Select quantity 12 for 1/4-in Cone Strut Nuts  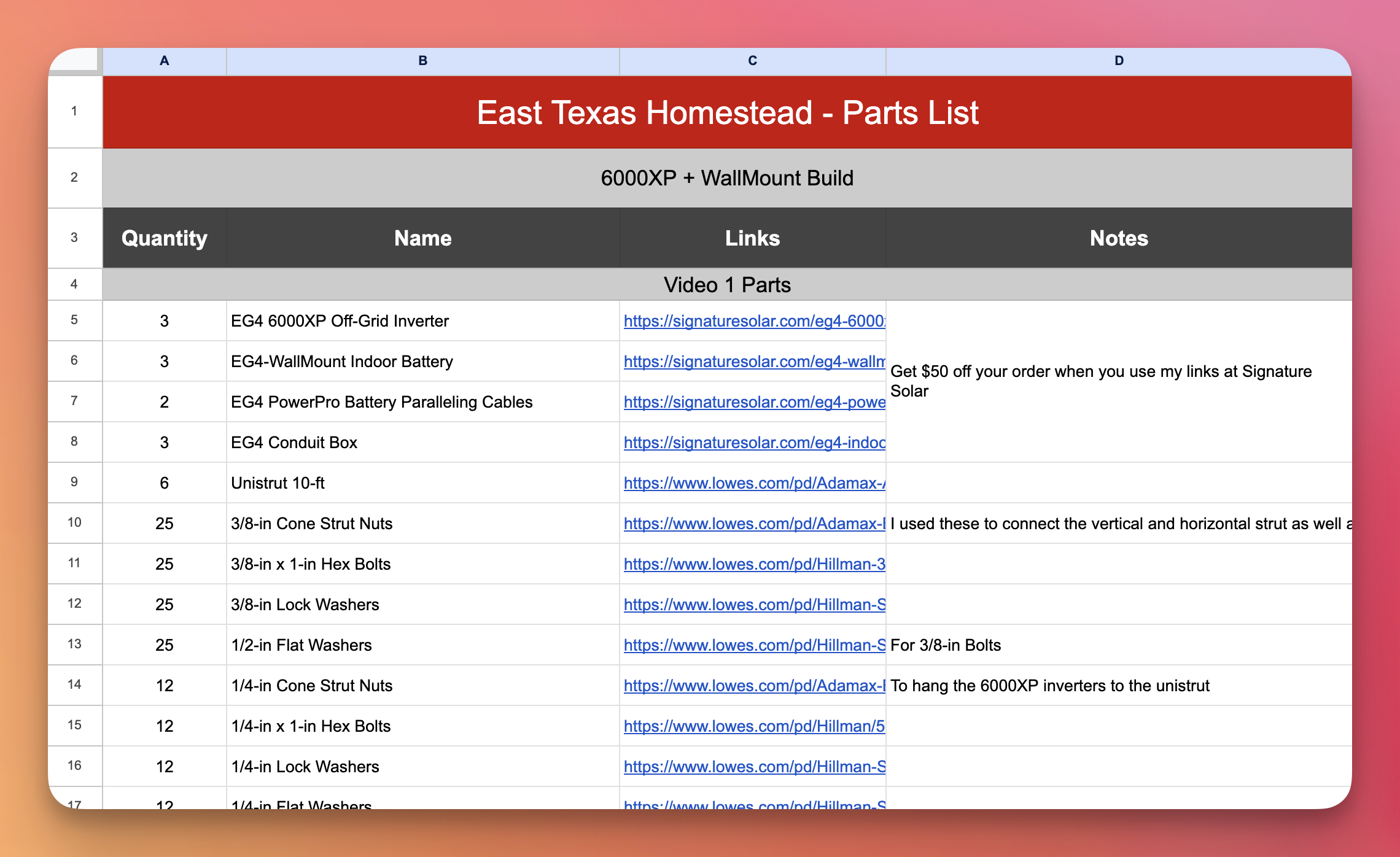point(165,686)
